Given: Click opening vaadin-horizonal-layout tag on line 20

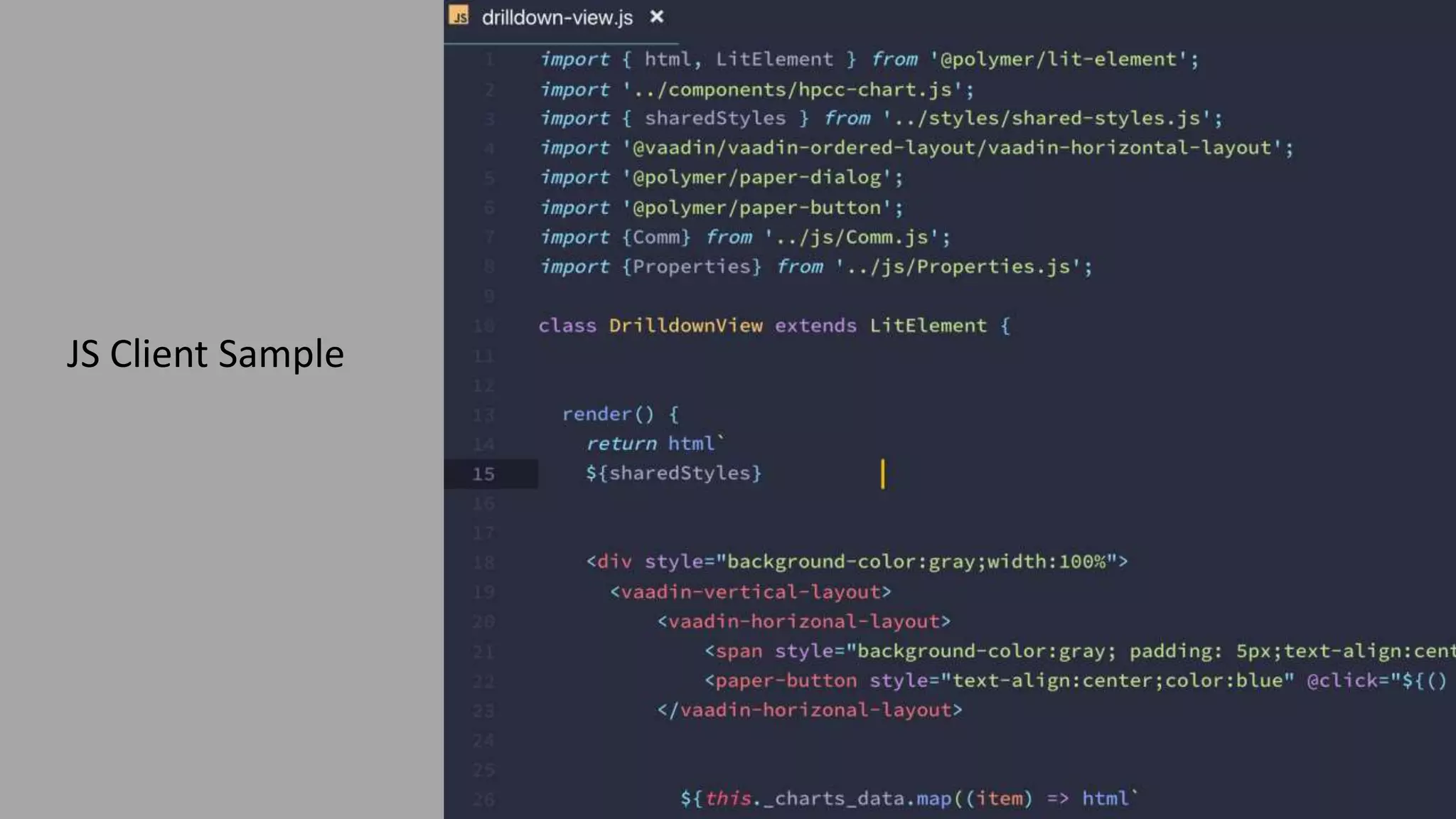Looking at the screenshot, I should (803, 622).
